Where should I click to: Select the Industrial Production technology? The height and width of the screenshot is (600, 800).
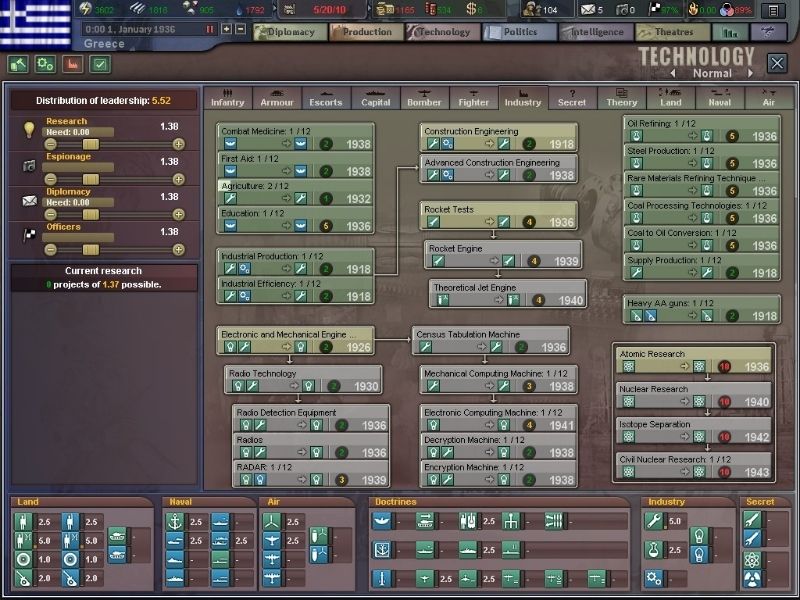coord(295,262)
